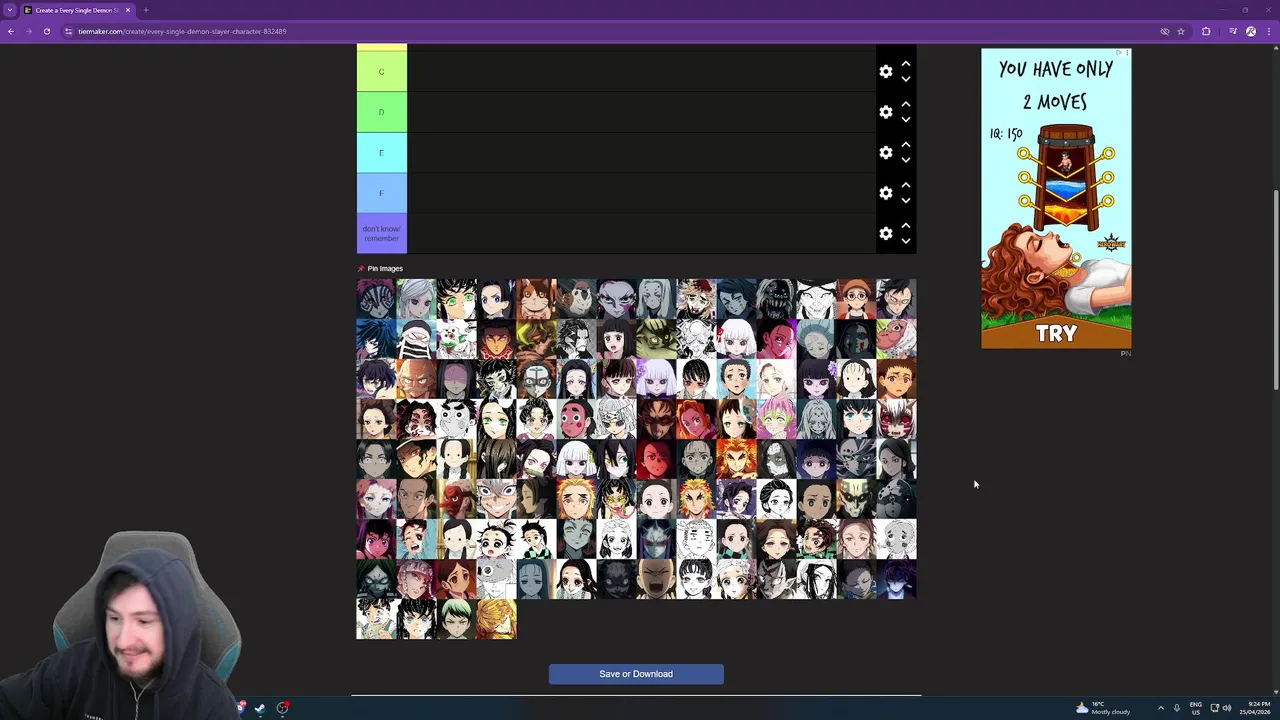This screenshot has height=720, width=1280.
Task: Click the green D tier label
Action: click(381, 112)
